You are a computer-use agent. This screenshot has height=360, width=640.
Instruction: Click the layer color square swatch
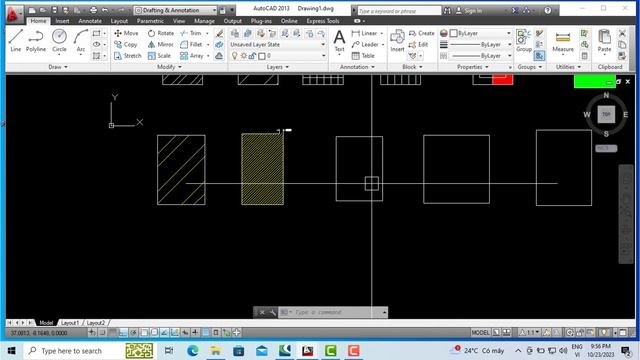tap(262, 56)
